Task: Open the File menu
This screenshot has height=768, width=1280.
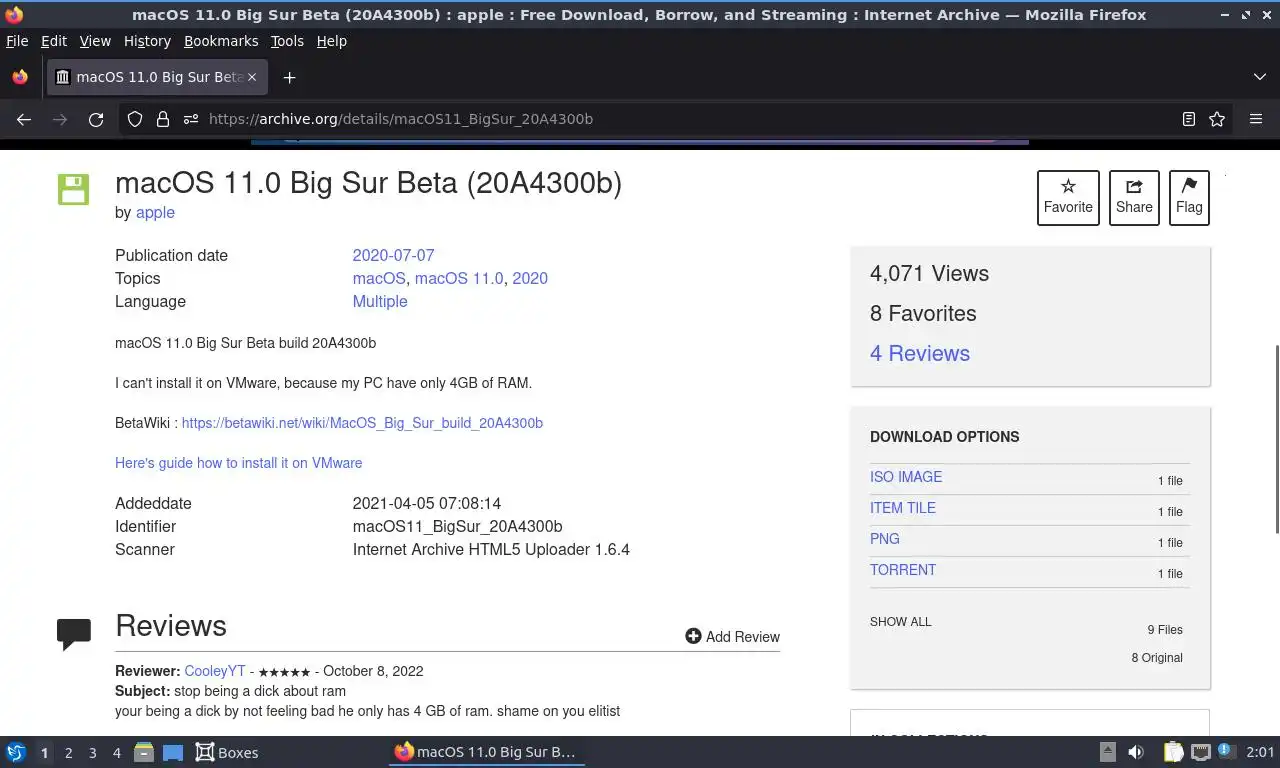Action: tap(17, 41)
